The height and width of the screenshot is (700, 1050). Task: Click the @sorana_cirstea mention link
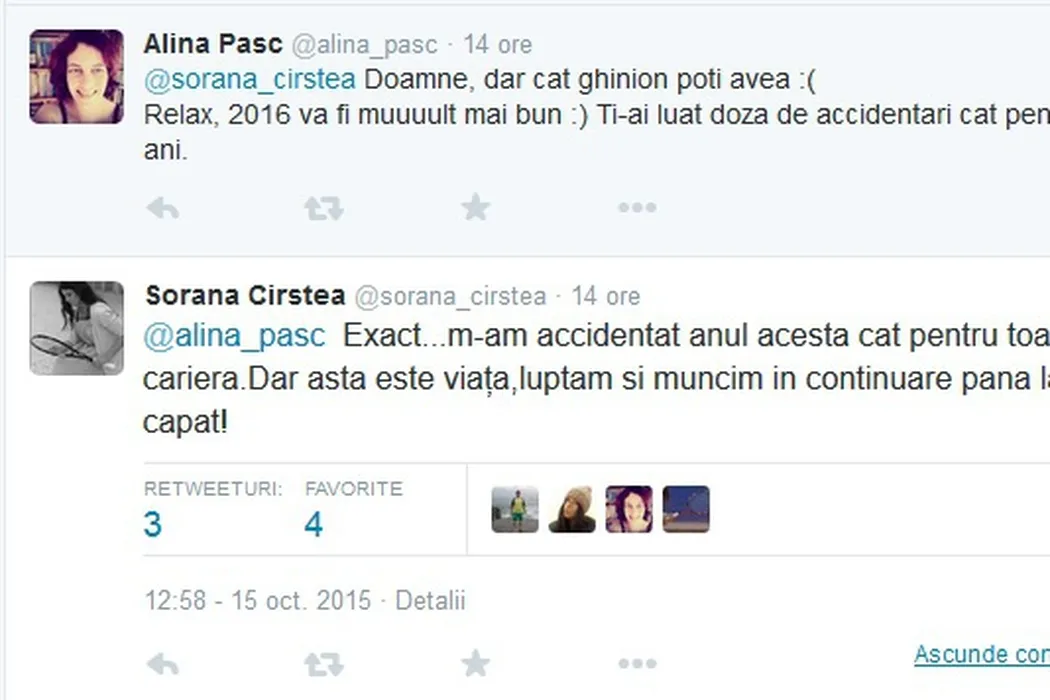click(249, 80)
